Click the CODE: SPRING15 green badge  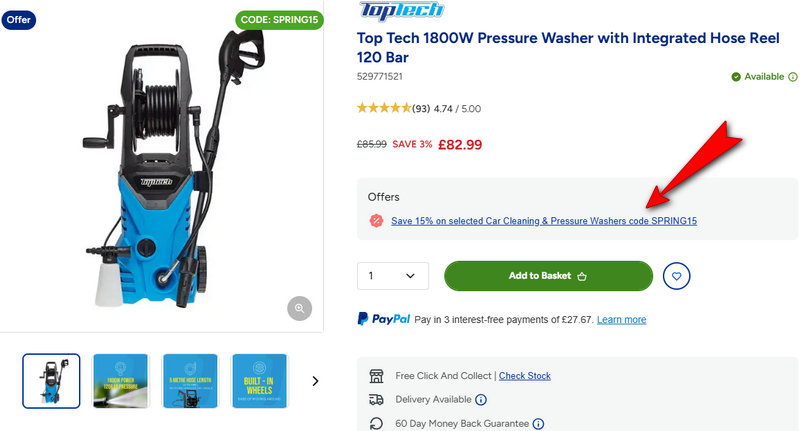coord(279,19)
